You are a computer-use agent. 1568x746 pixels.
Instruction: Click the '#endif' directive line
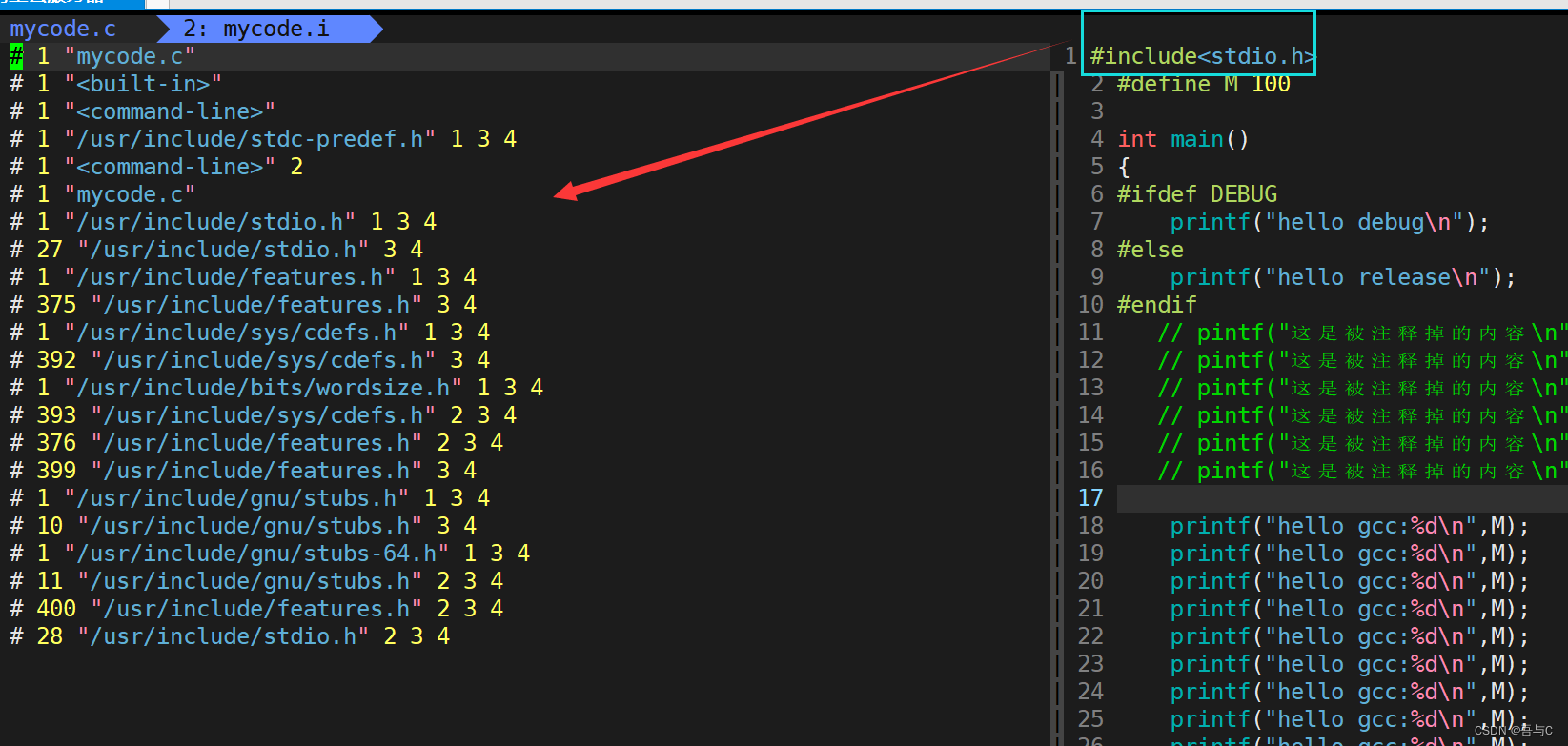[x=1157, y=305]
